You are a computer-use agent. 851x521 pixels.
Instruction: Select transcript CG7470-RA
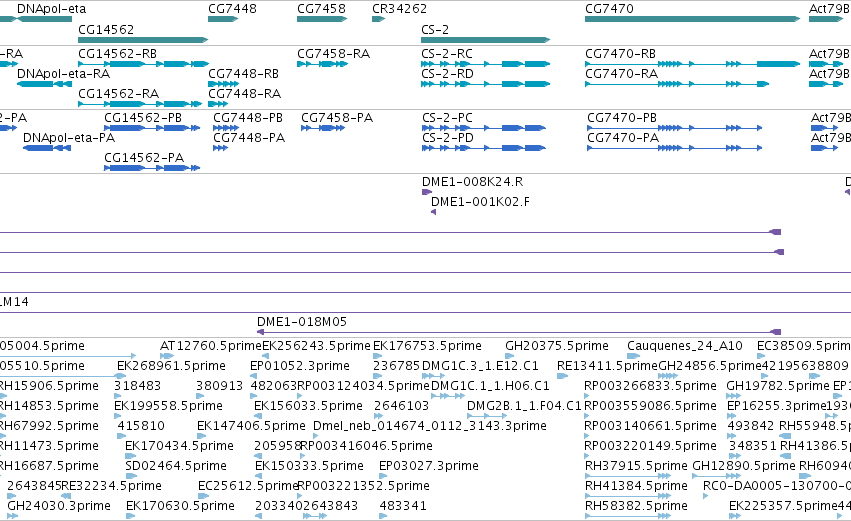click(x=677, y=84)
